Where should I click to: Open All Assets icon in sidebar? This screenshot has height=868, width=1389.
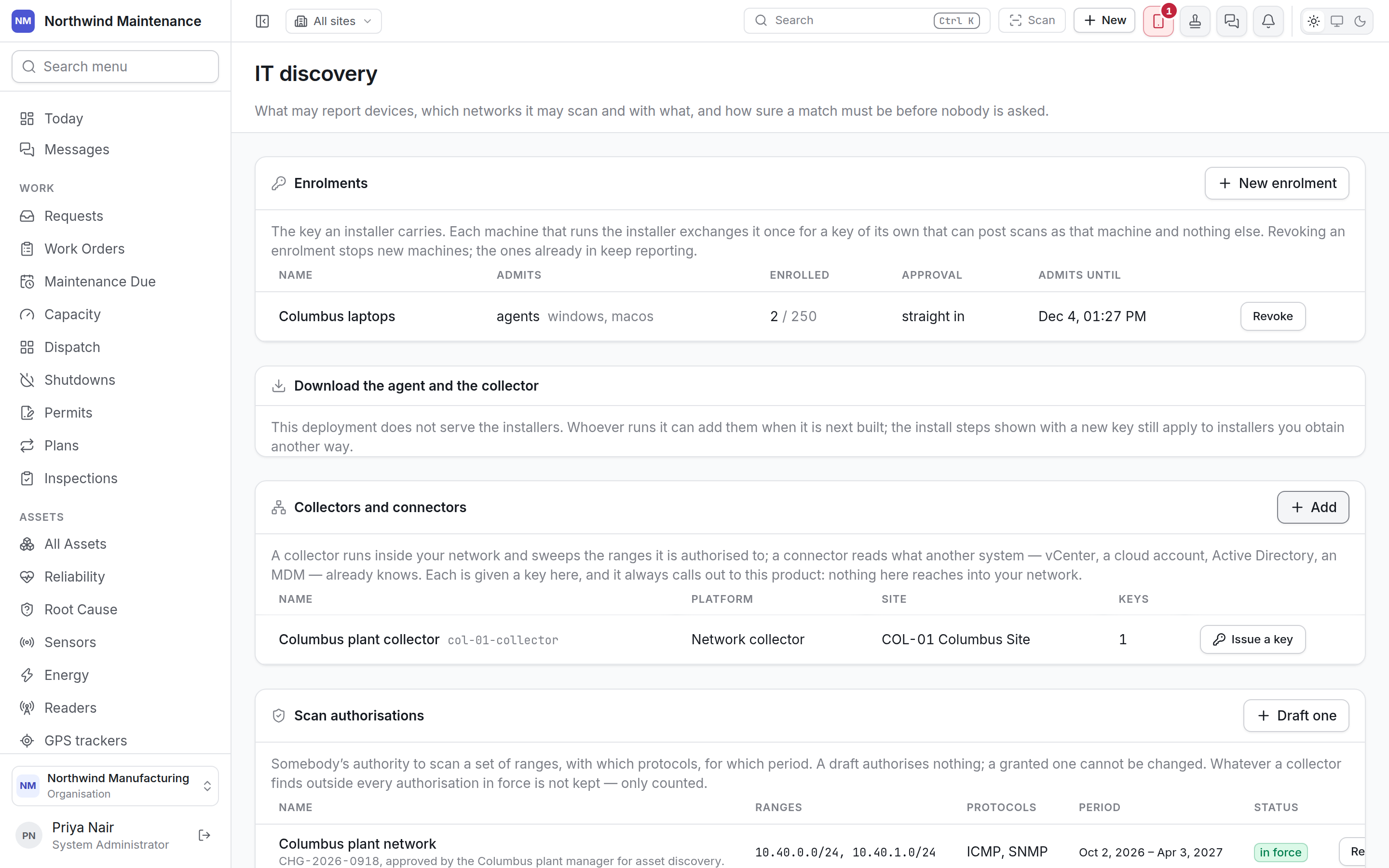pyautogui.click(x=27, y=544)
